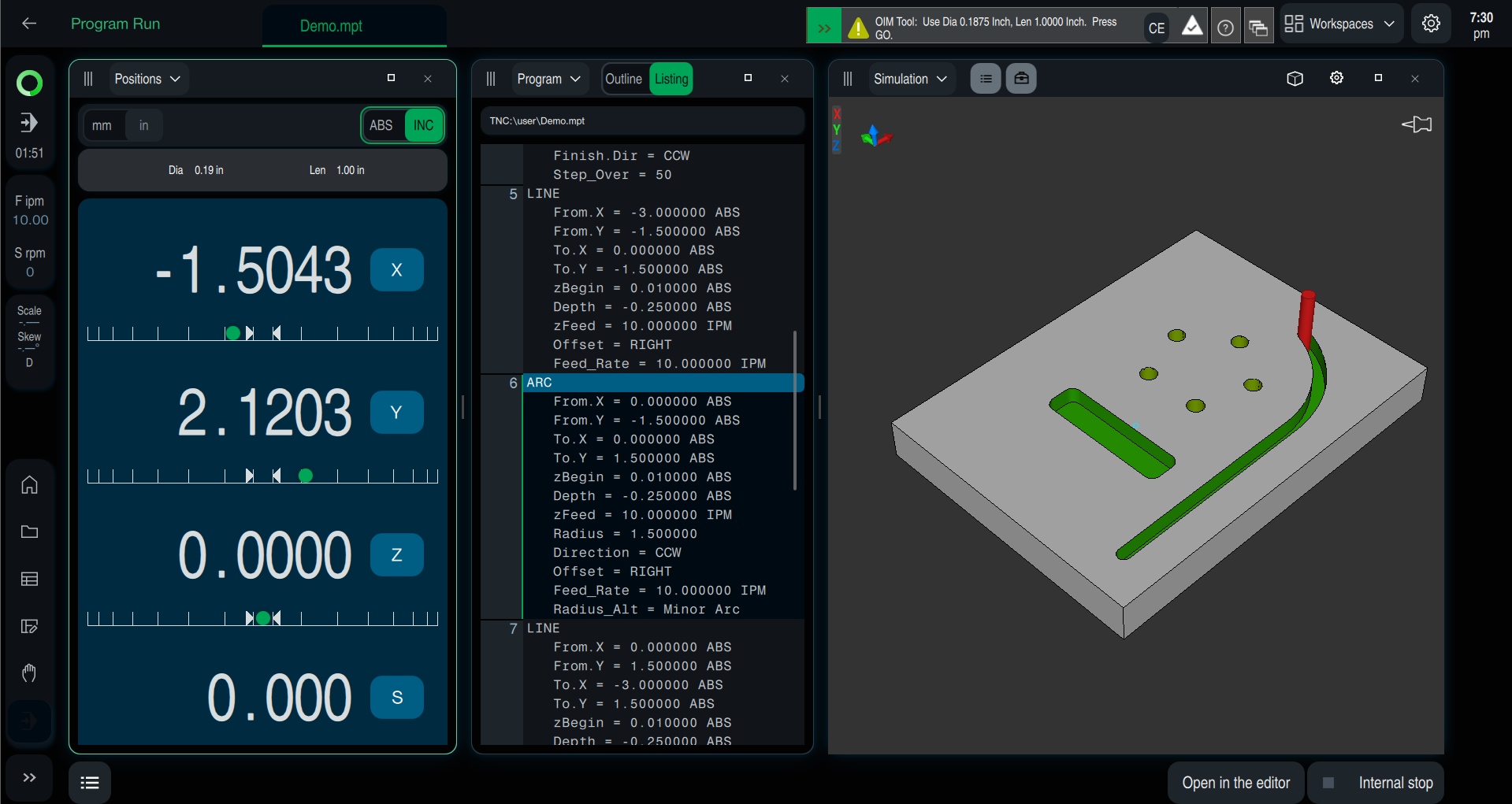Open the Editor pencil icon in sidebar
The image size is (1512, 804).
tap(29, 626)
